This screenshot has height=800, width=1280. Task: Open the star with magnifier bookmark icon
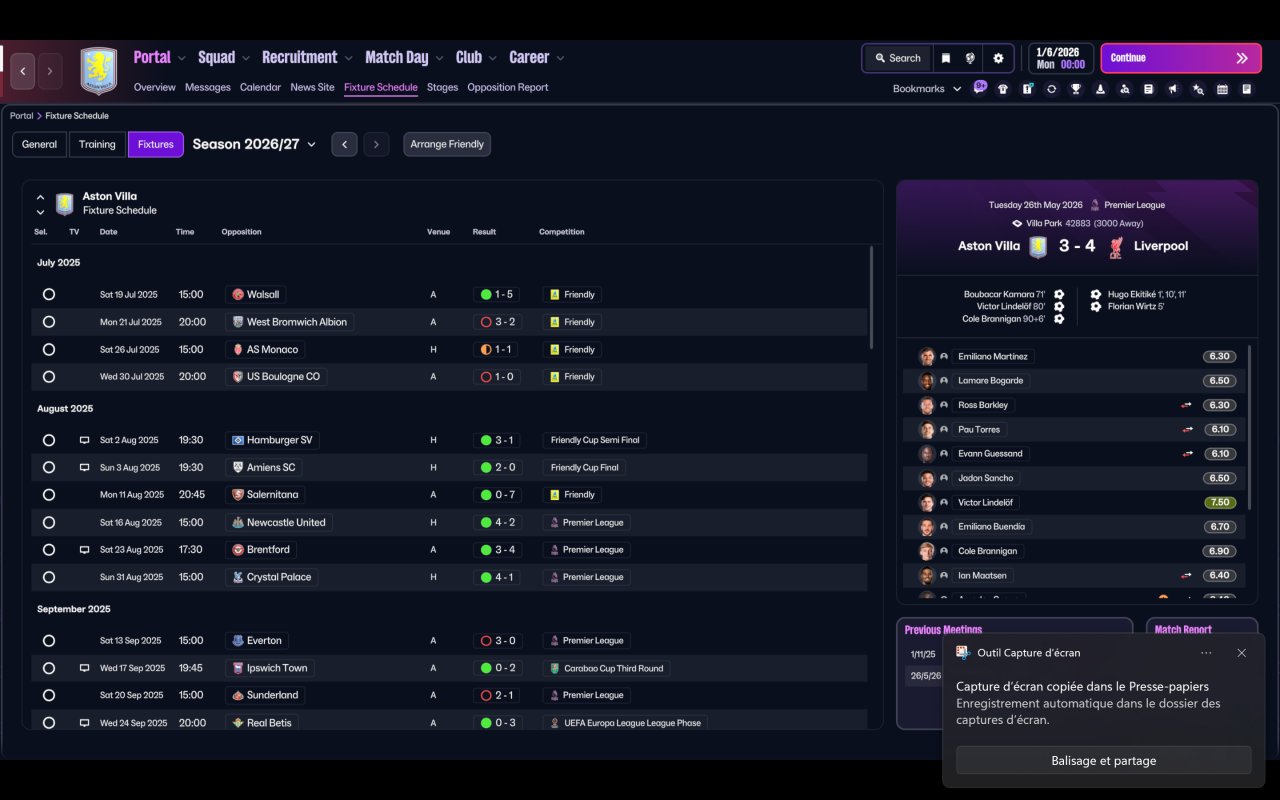(1198, 89)
